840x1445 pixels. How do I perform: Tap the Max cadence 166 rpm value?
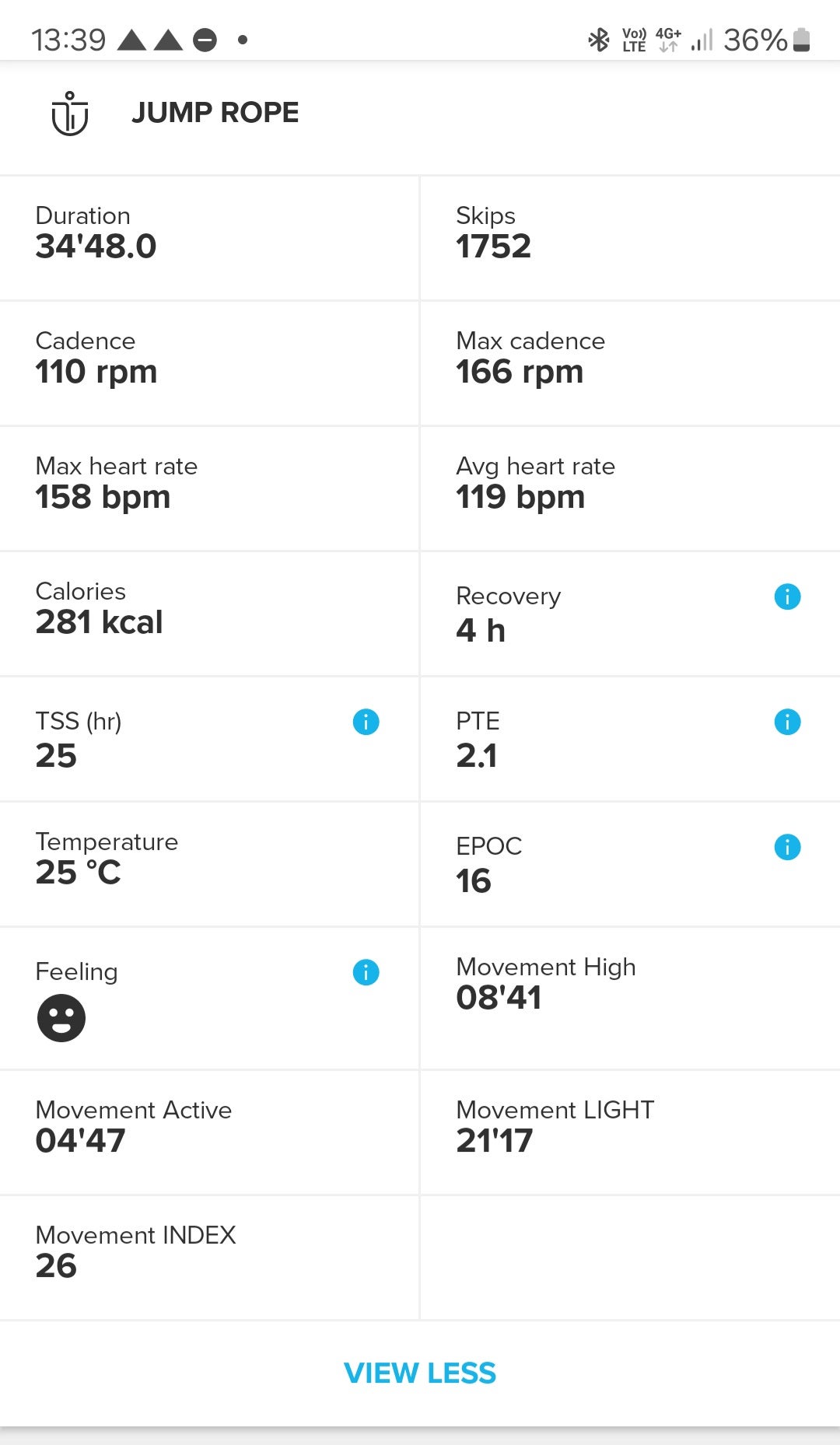520,373
